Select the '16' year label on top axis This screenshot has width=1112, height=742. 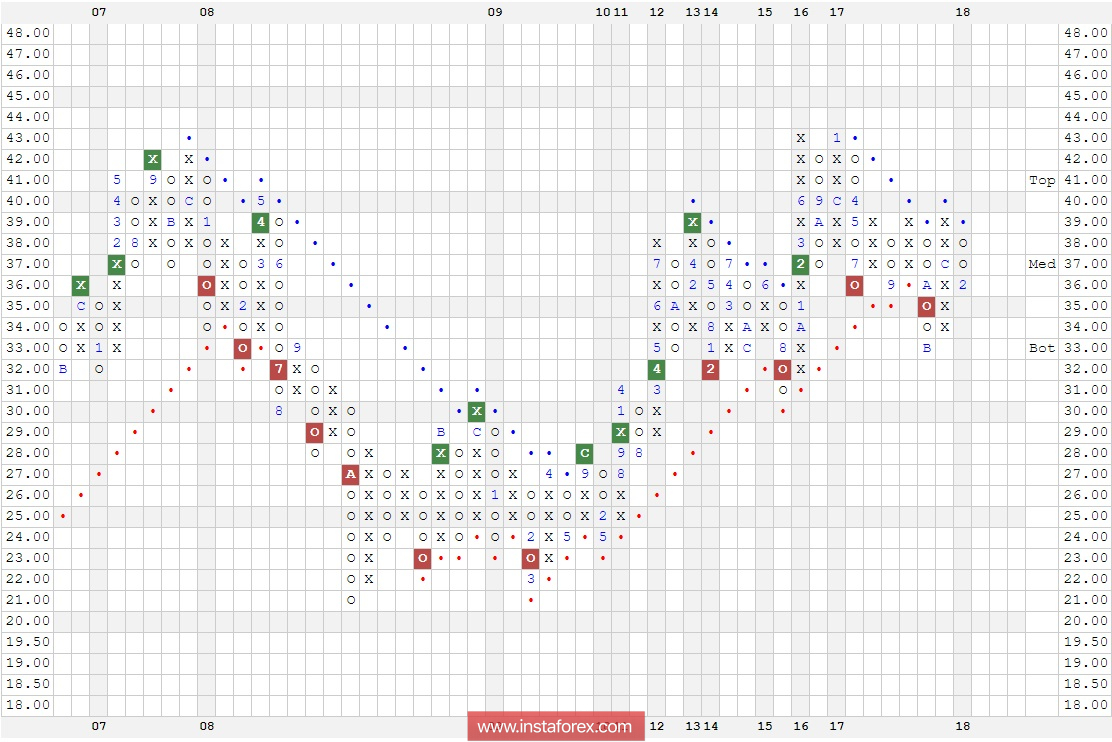[x=801, y=12]
